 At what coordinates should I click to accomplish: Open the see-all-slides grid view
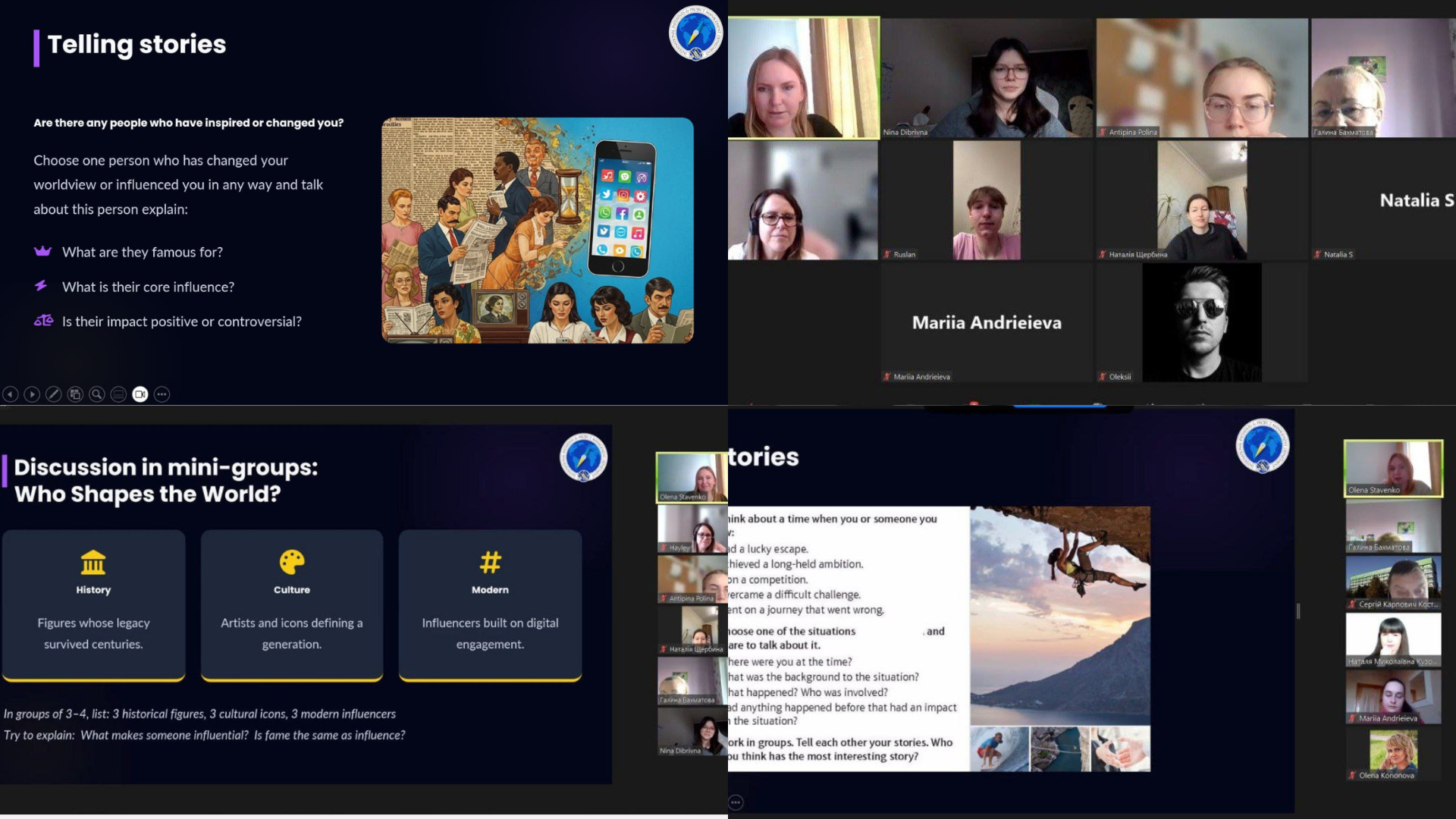75,394
